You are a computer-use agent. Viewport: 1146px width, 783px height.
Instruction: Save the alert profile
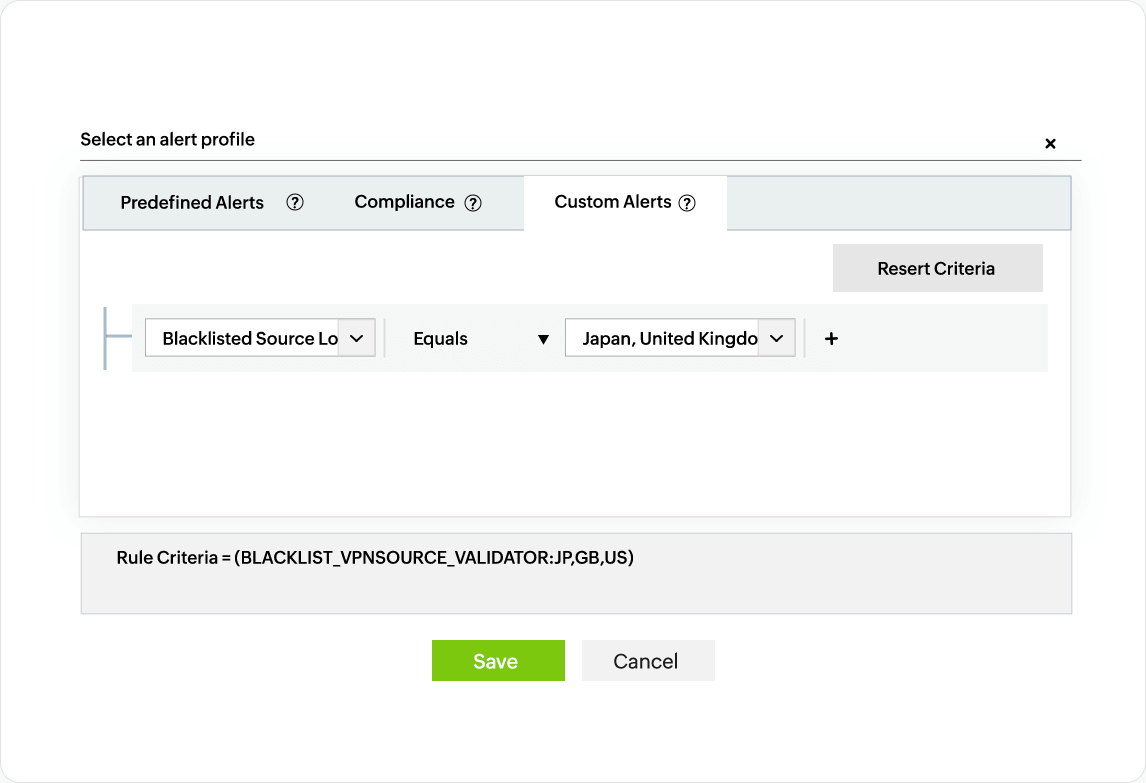pyautogui.click(x=498, y=661)
